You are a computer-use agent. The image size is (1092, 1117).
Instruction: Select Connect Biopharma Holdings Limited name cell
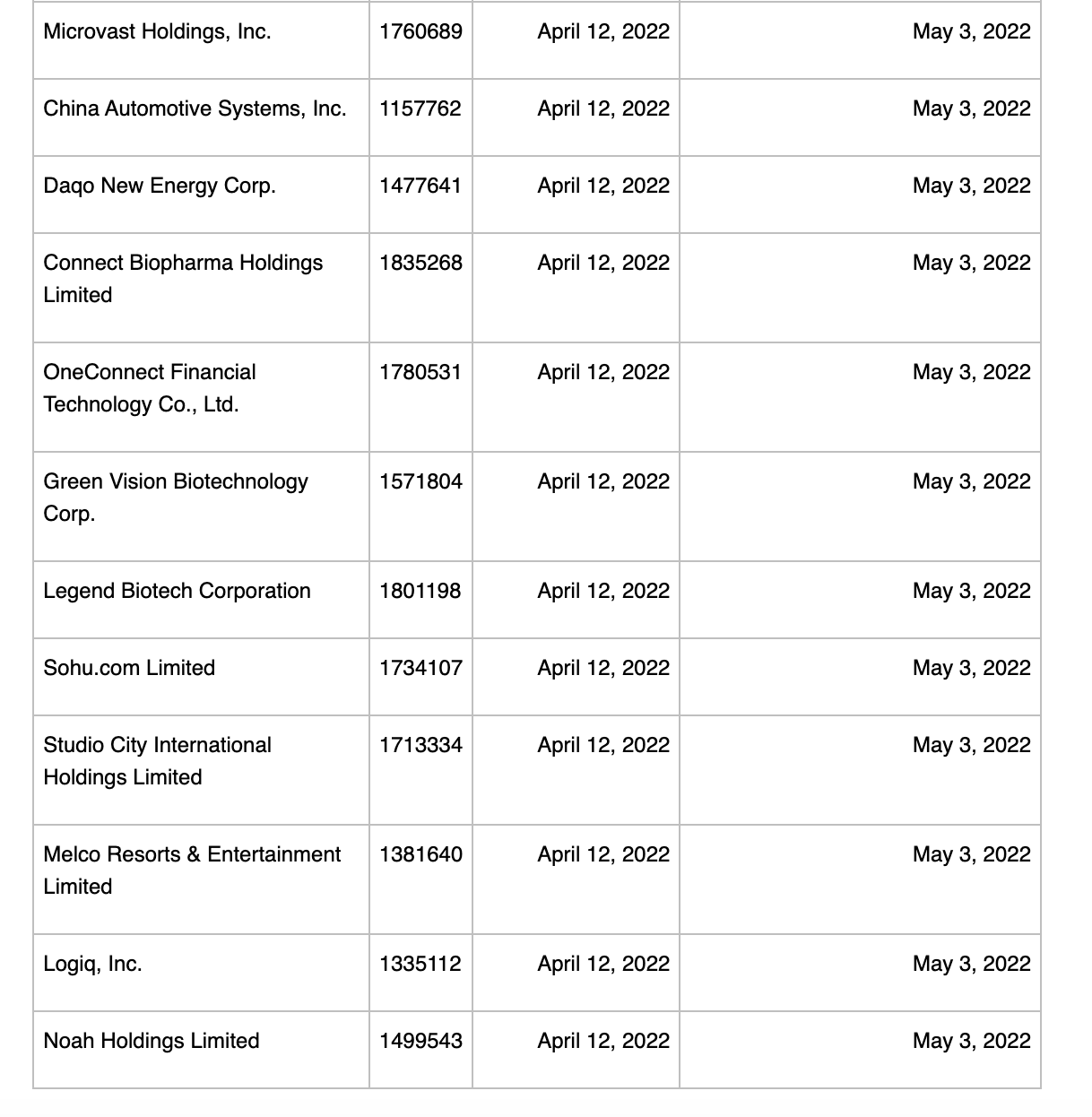[183, 279]
